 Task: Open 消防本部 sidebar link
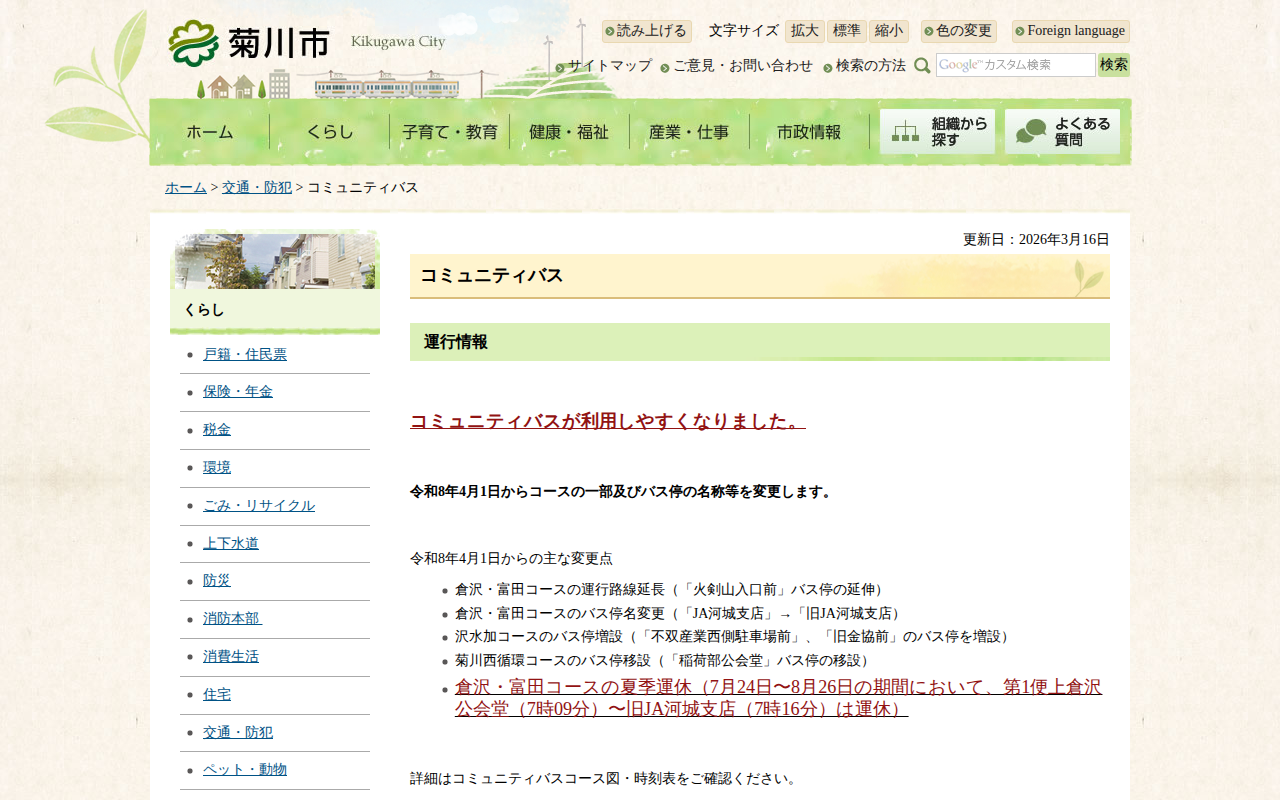[x=232, y=619]
